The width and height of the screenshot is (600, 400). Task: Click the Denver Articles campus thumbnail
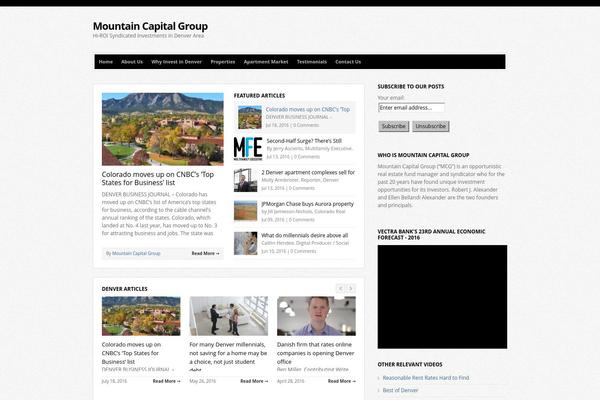coord(141,316)
